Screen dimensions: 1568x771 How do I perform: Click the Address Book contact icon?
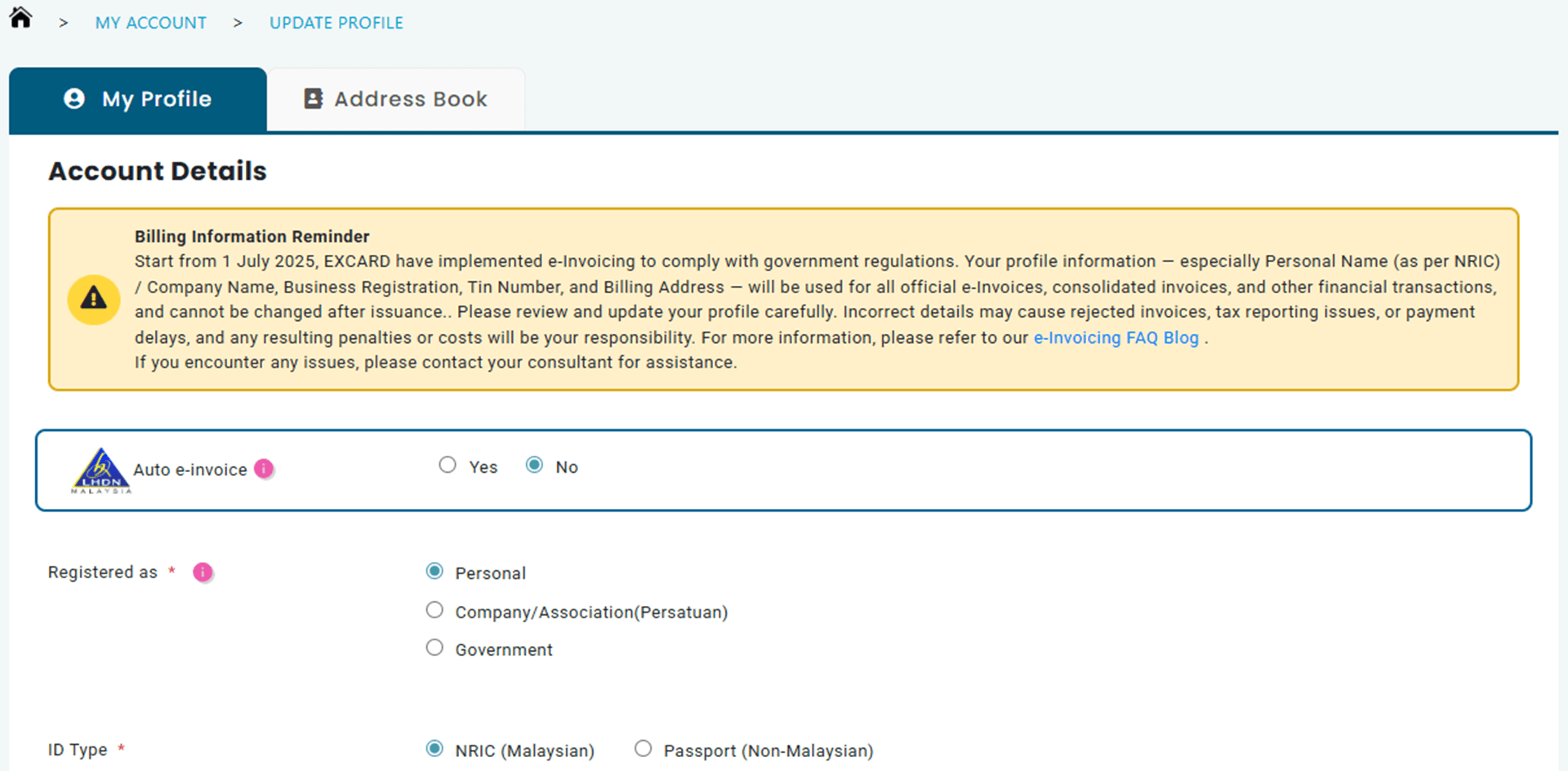click(x=313, y=98)
